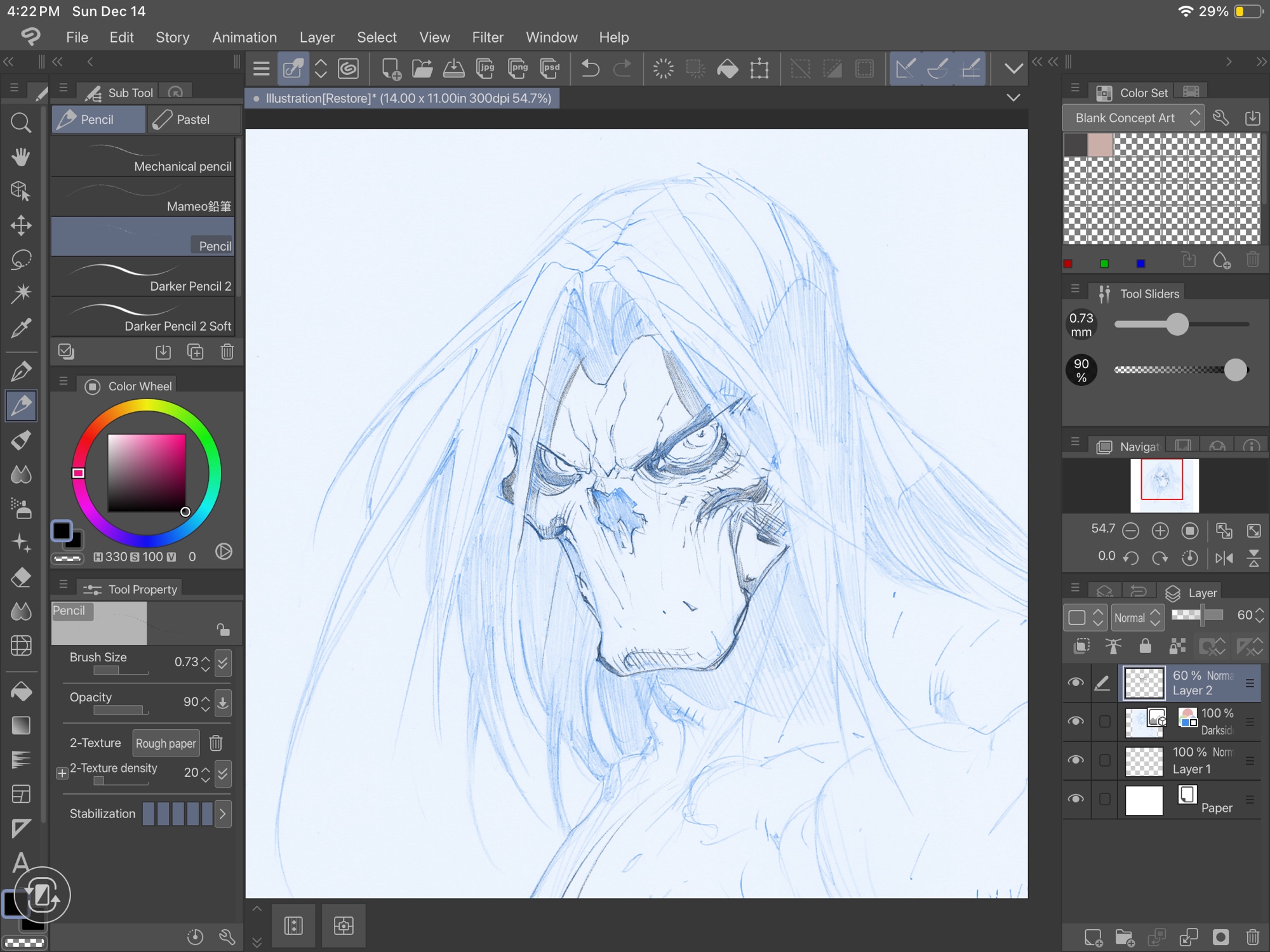Screen dimensions: 1270x952
Task: Click the pink swatch in Color Set
Action: click(1100, 145)
